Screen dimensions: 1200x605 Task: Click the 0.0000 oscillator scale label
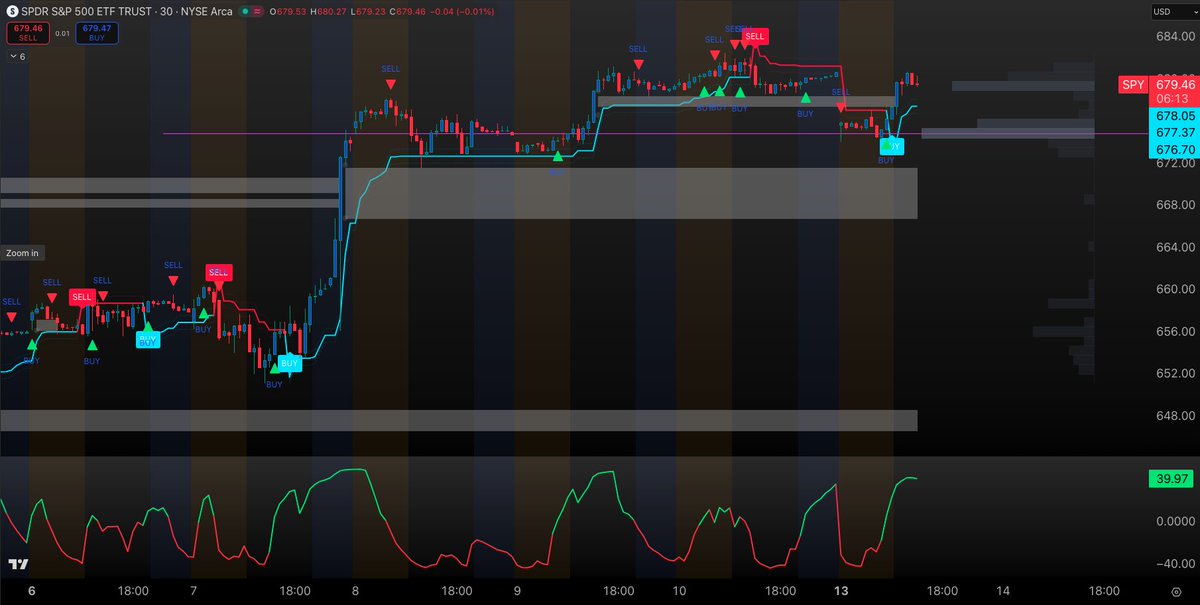pyautogui.click(x=1174, y=521)
